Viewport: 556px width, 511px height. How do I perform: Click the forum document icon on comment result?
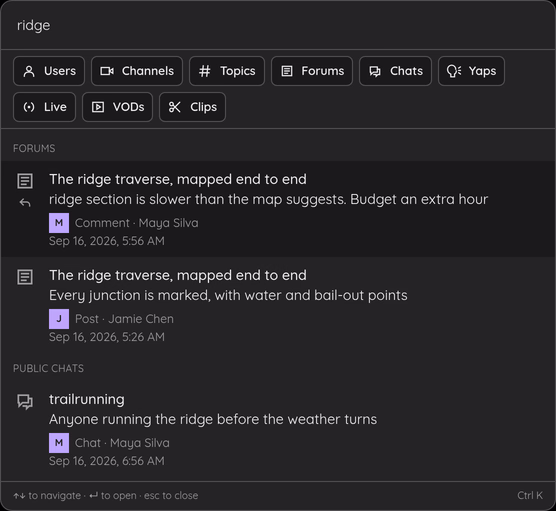coord(25,181)
